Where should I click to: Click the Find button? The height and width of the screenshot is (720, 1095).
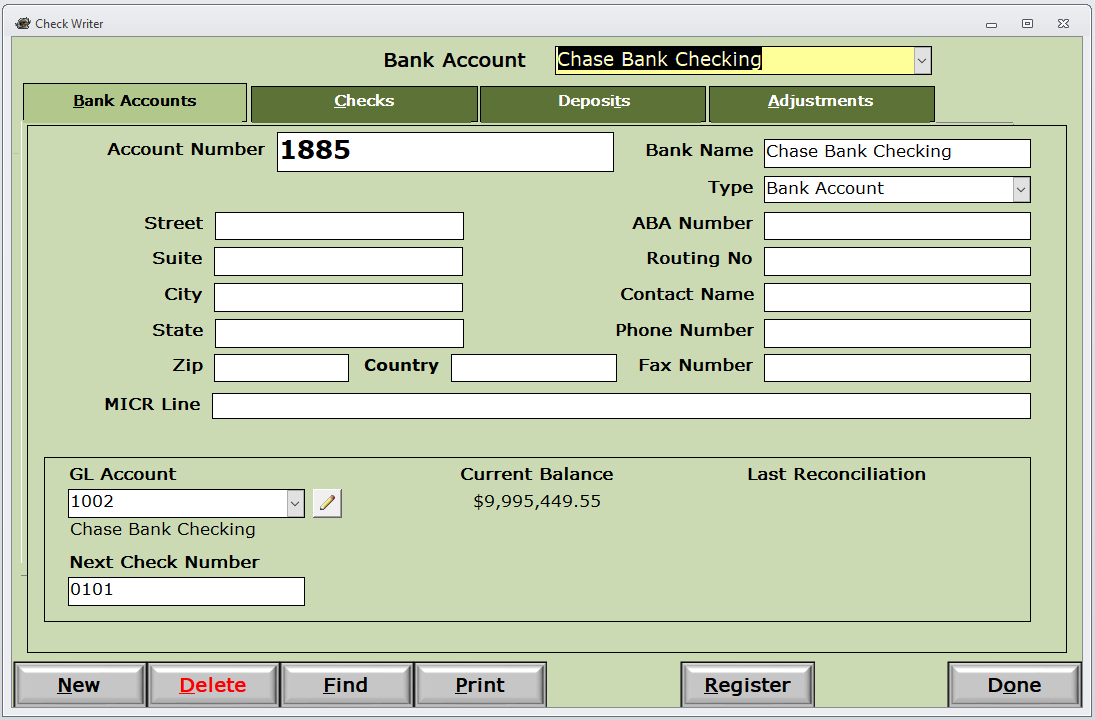pos(346,684)
